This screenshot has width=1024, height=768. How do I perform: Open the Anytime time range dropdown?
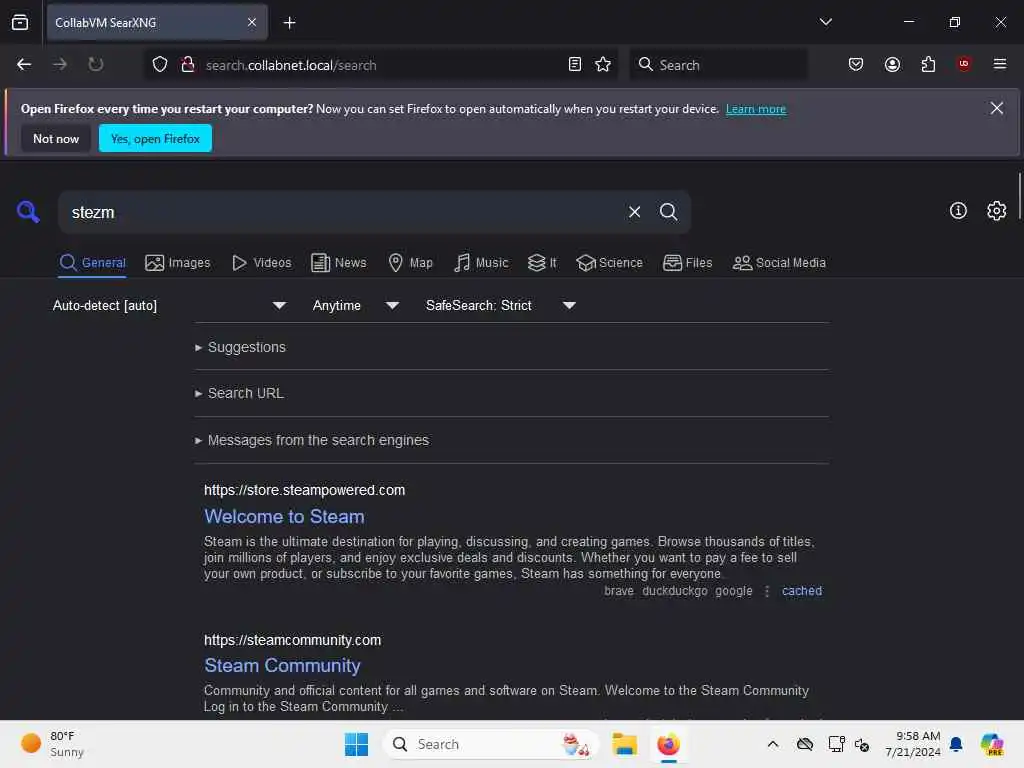pyautogui.click(x=355, y=306)
